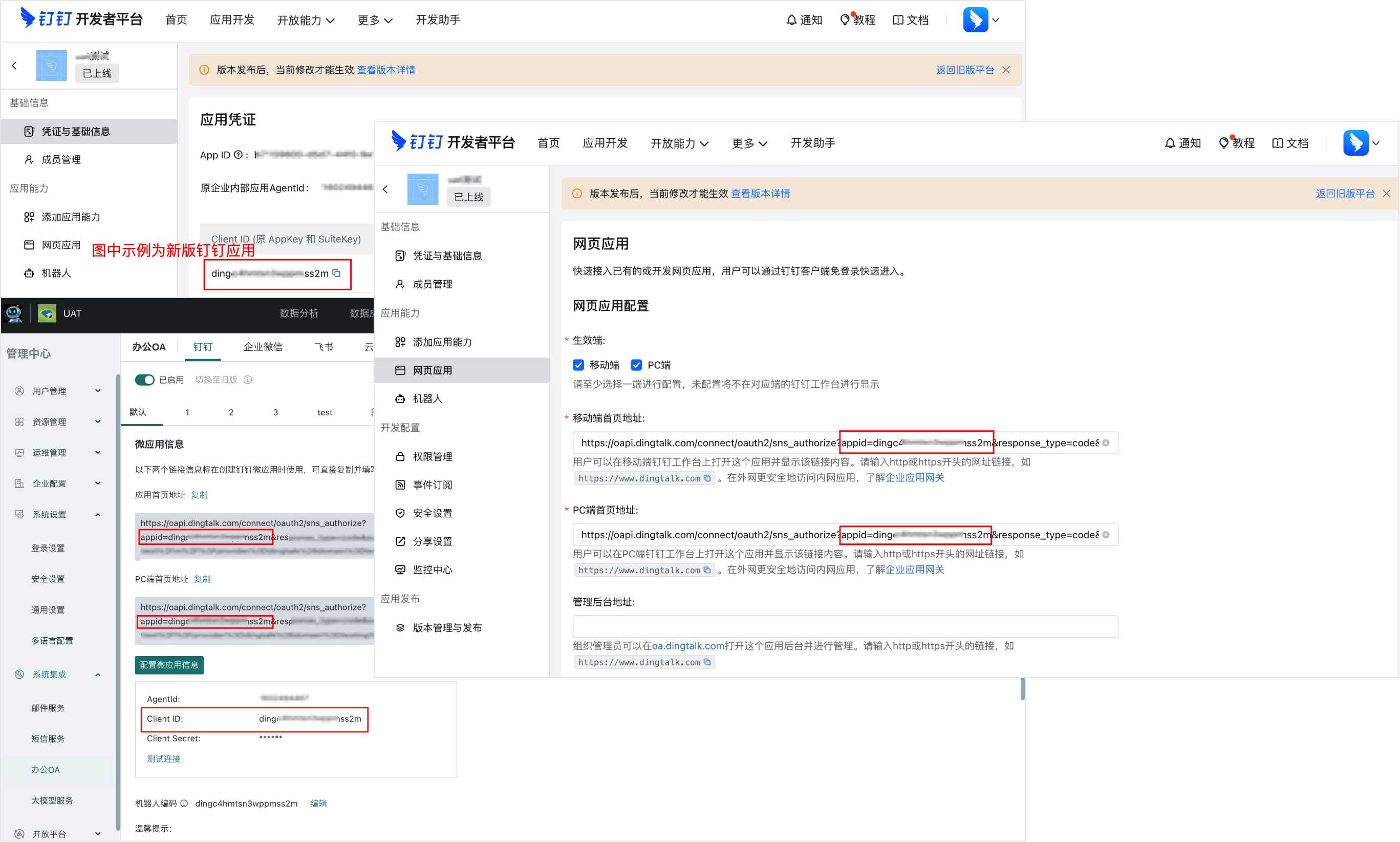Open the 开放能力 dropdown in the front window
1400x842 pixels.
click(679, 143)
